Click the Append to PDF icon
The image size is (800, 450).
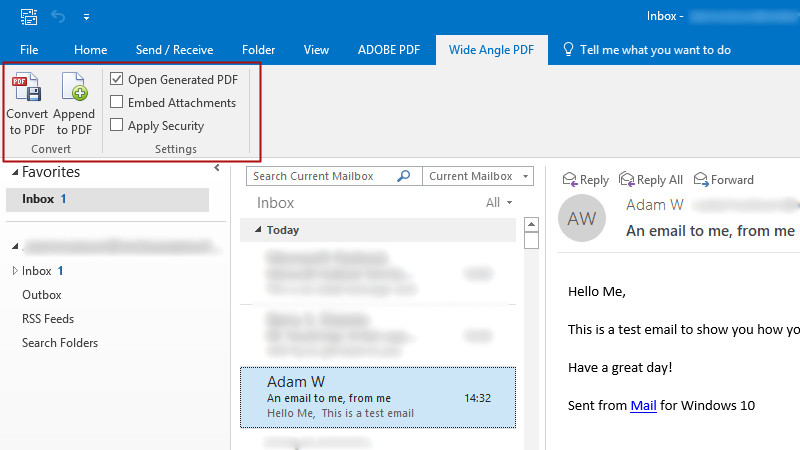tap(74, 89)
